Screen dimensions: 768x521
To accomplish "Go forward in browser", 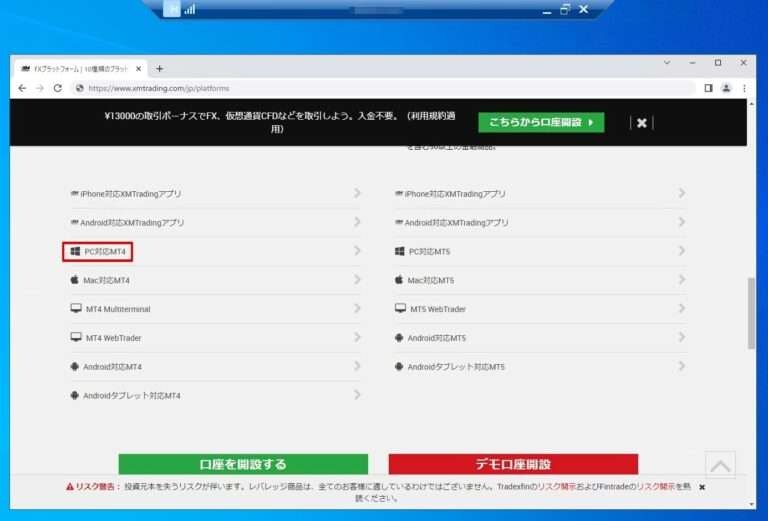I will coord(40,88).
